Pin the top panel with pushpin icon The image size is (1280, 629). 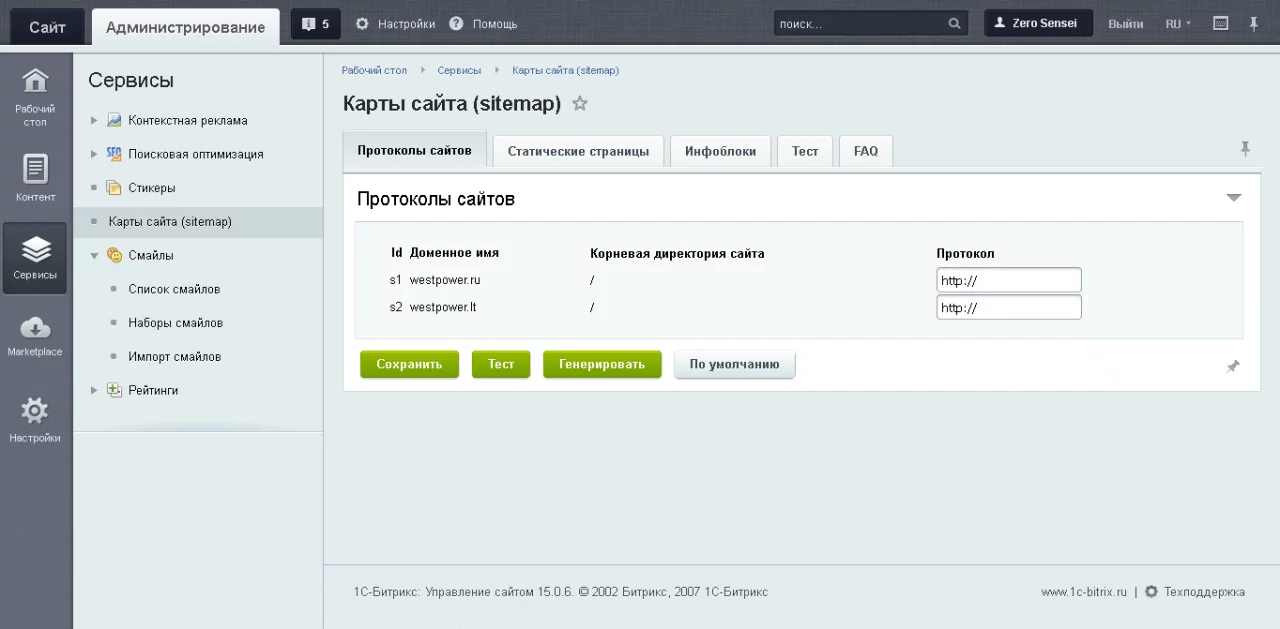tap(1254, 24)
